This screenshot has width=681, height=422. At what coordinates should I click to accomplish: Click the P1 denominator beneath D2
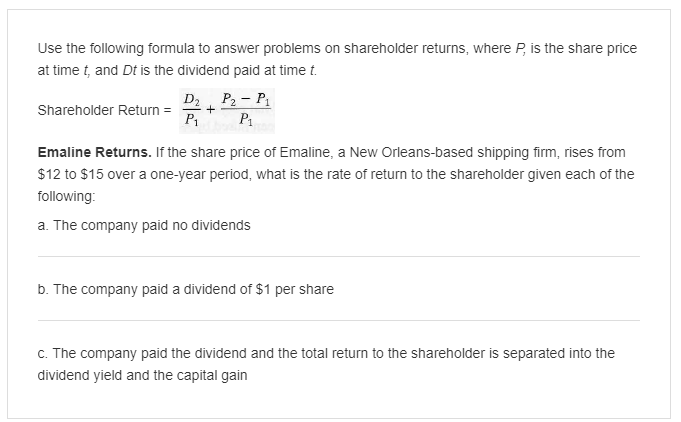[191, 123]
